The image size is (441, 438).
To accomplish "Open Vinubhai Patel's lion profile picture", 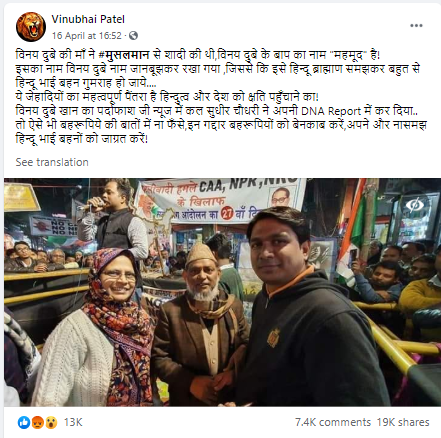I will (31, 27).
